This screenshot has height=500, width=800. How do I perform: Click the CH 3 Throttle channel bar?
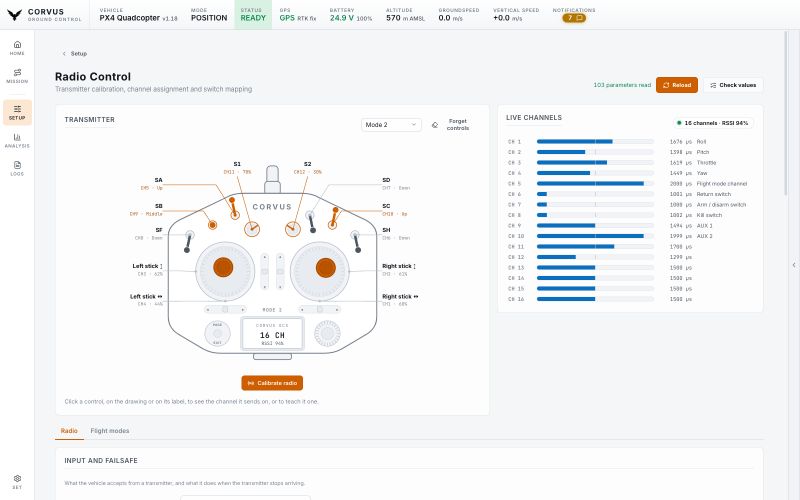(595, 162)
